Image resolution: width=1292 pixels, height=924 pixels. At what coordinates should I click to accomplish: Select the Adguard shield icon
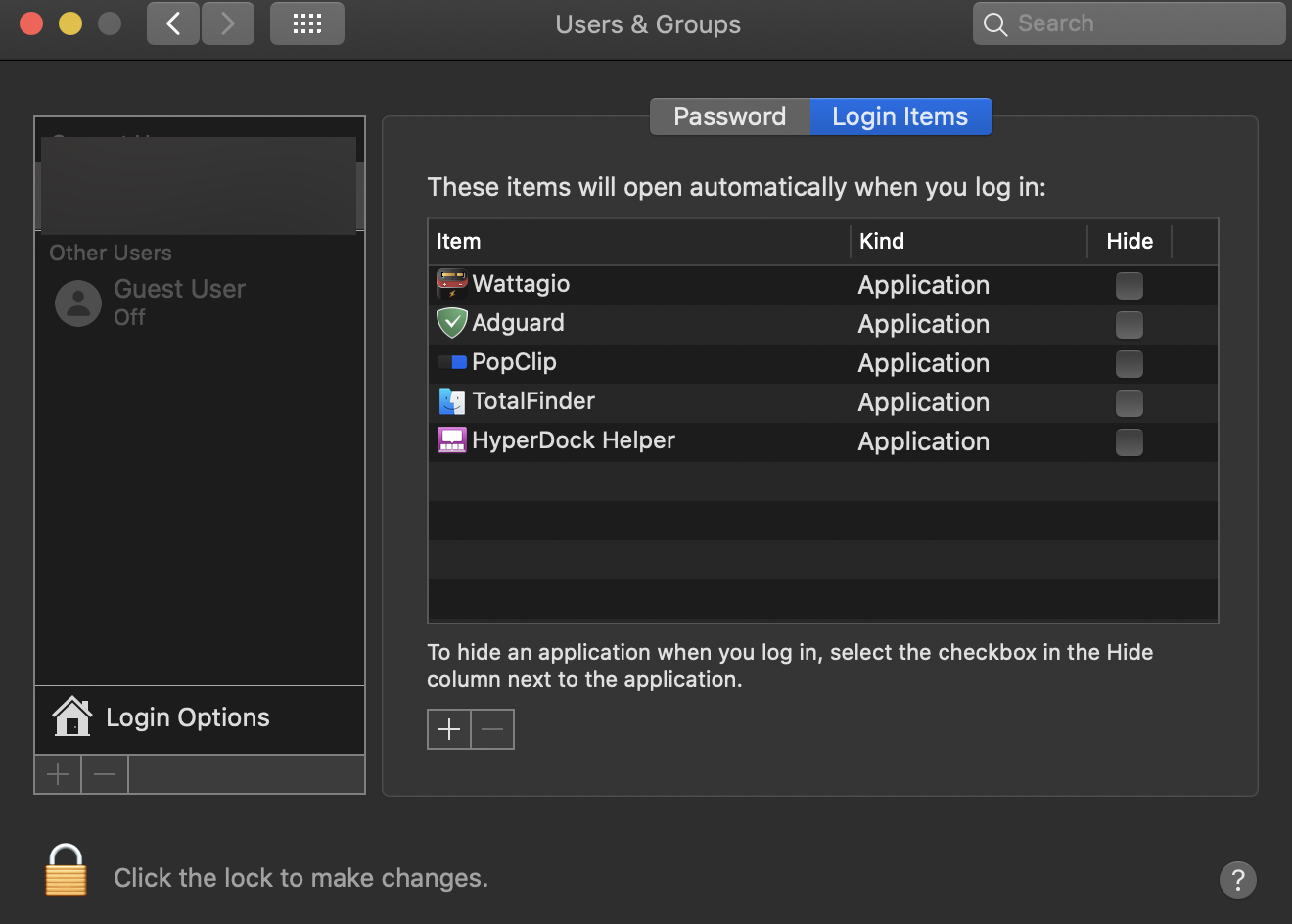coord(451,323)
